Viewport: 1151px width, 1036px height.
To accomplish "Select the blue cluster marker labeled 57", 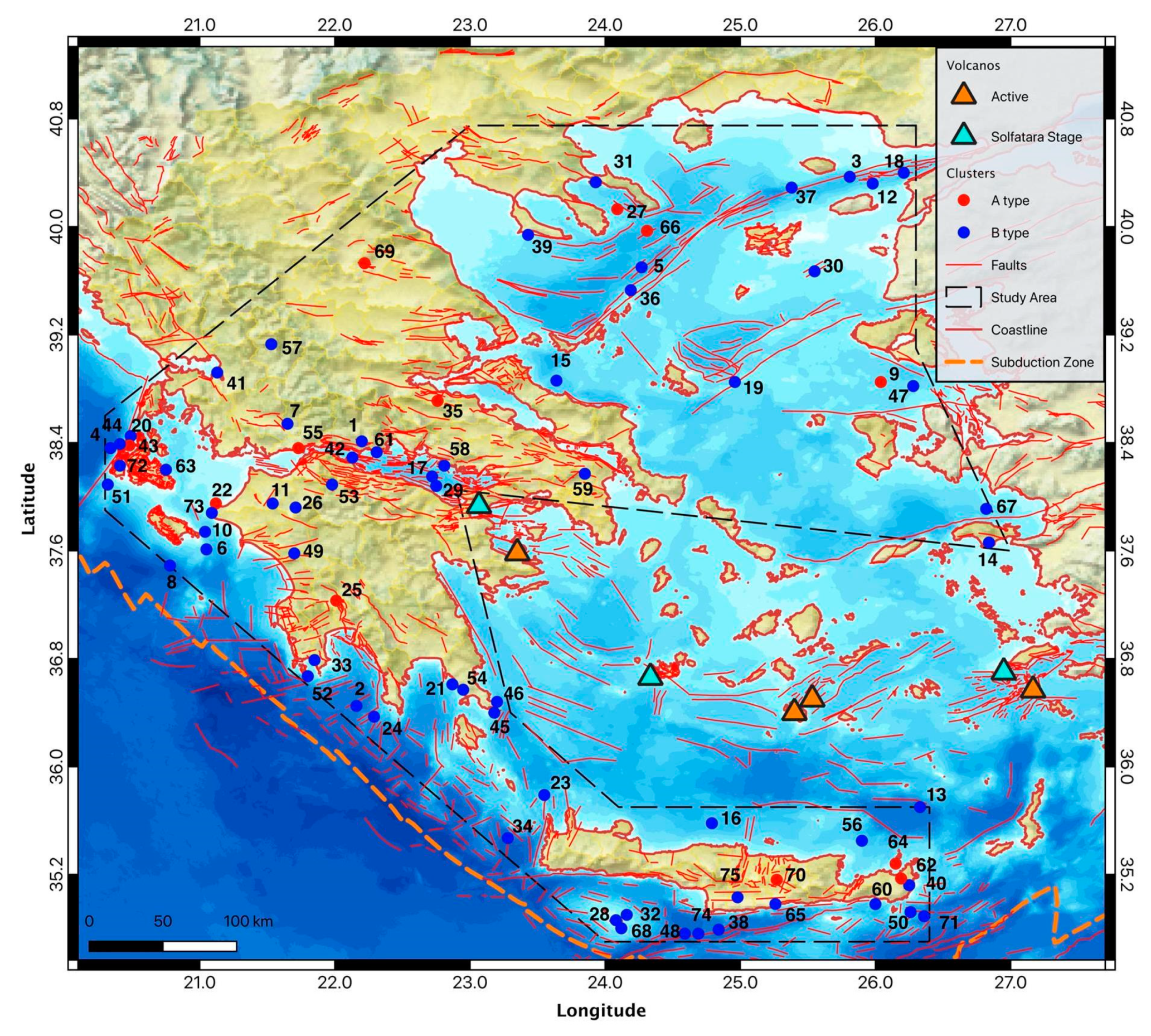I will click(x=271, y=345).
